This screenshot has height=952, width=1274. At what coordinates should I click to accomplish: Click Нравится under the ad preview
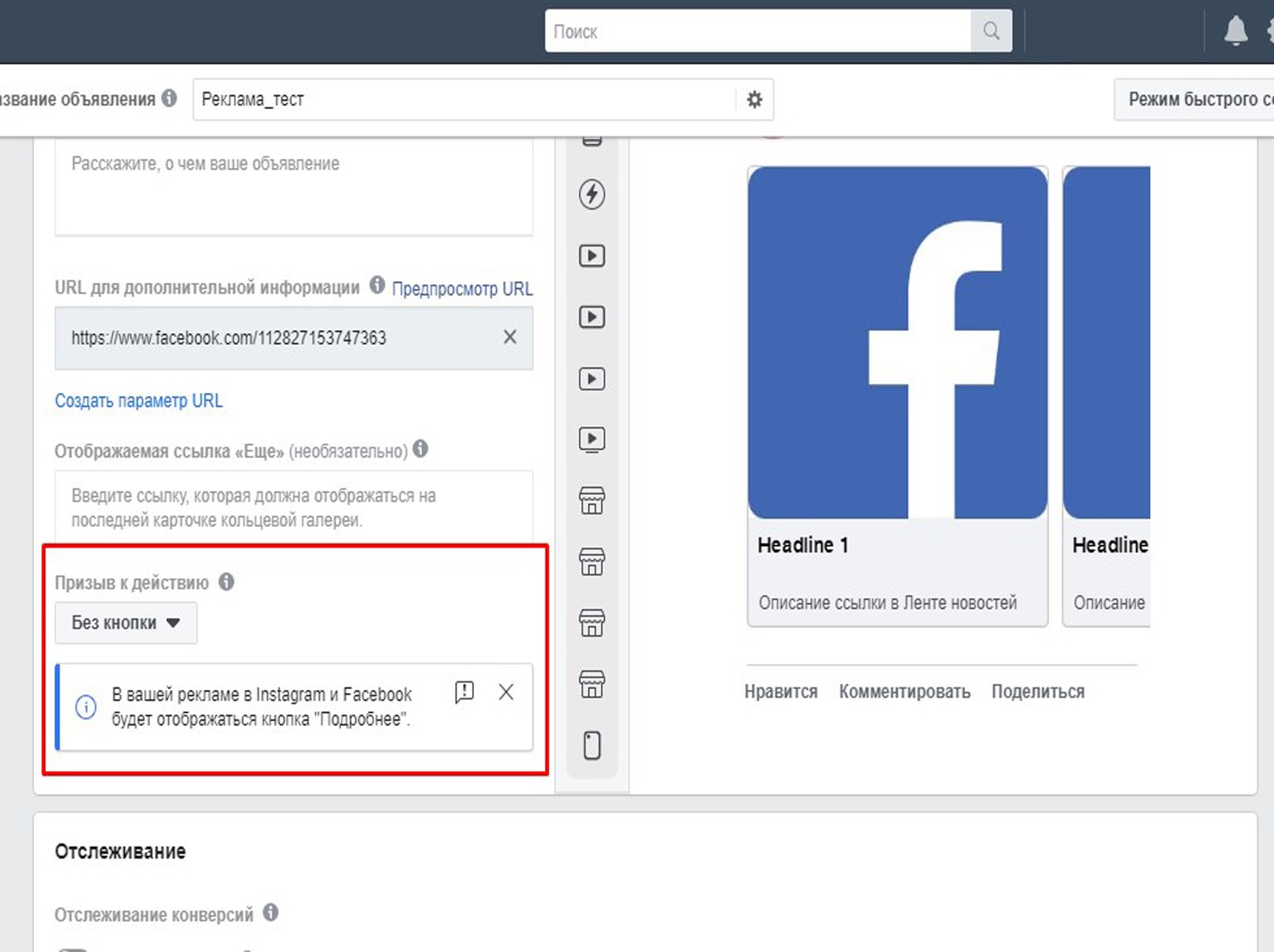(x=780, y=691)
